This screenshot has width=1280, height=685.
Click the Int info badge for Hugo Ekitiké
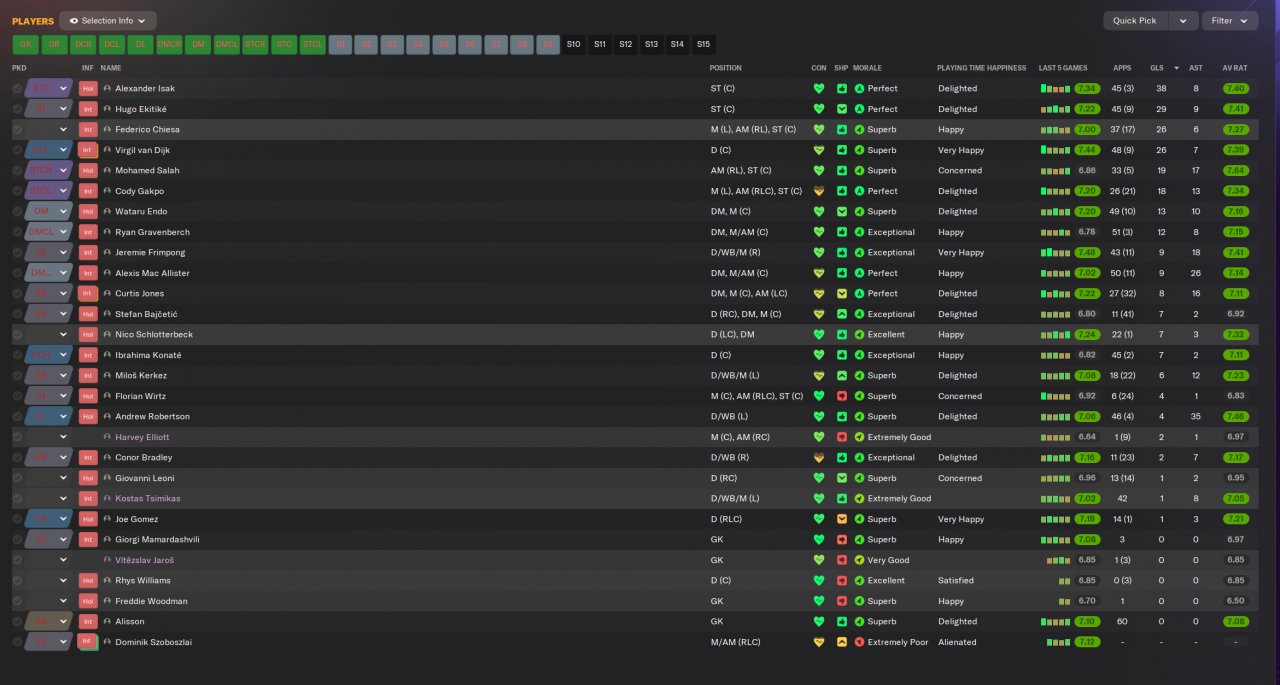tap(88, 109)
